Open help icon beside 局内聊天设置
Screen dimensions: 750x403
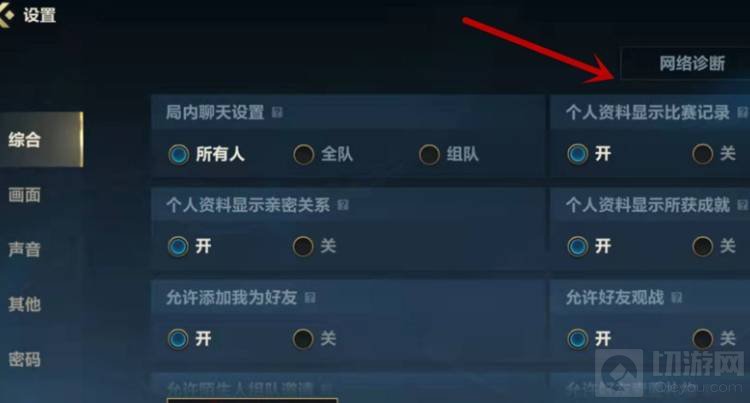[x=277, y=112]
